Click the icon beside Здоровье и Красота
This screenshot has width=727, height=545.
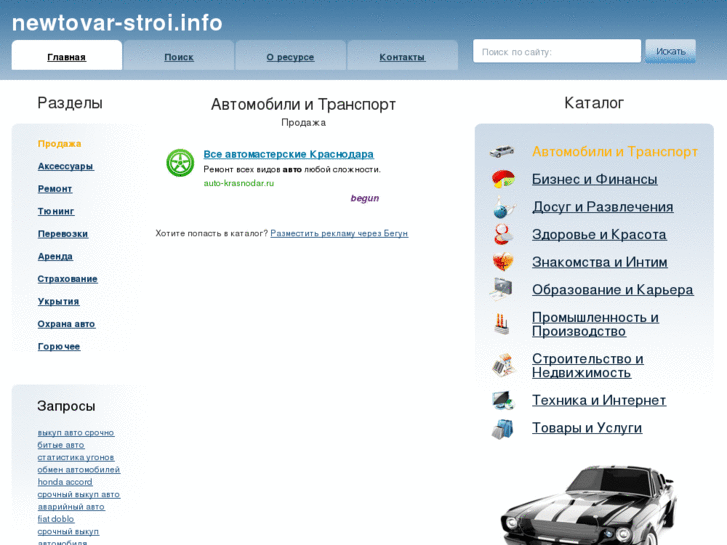[503, 235]
